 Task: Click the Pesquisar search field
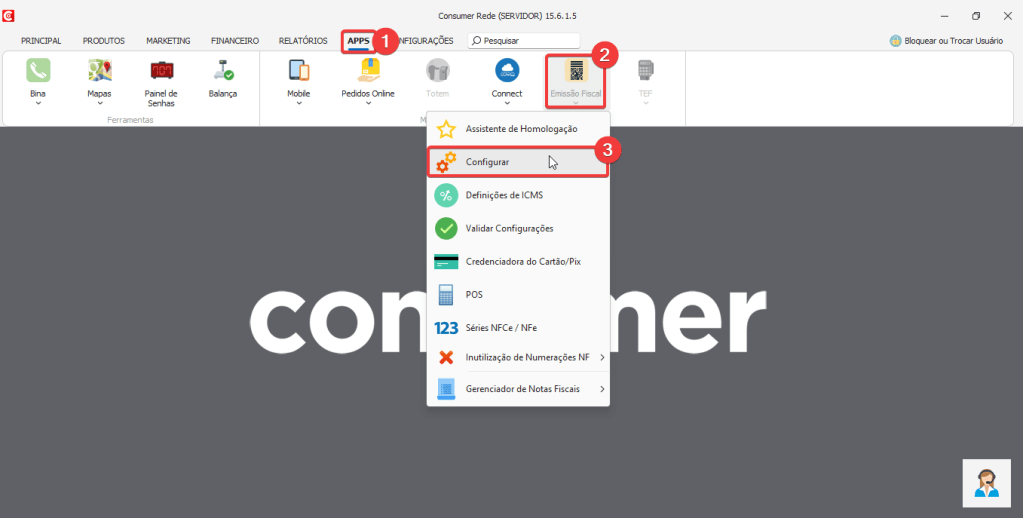tap(520, 41)
